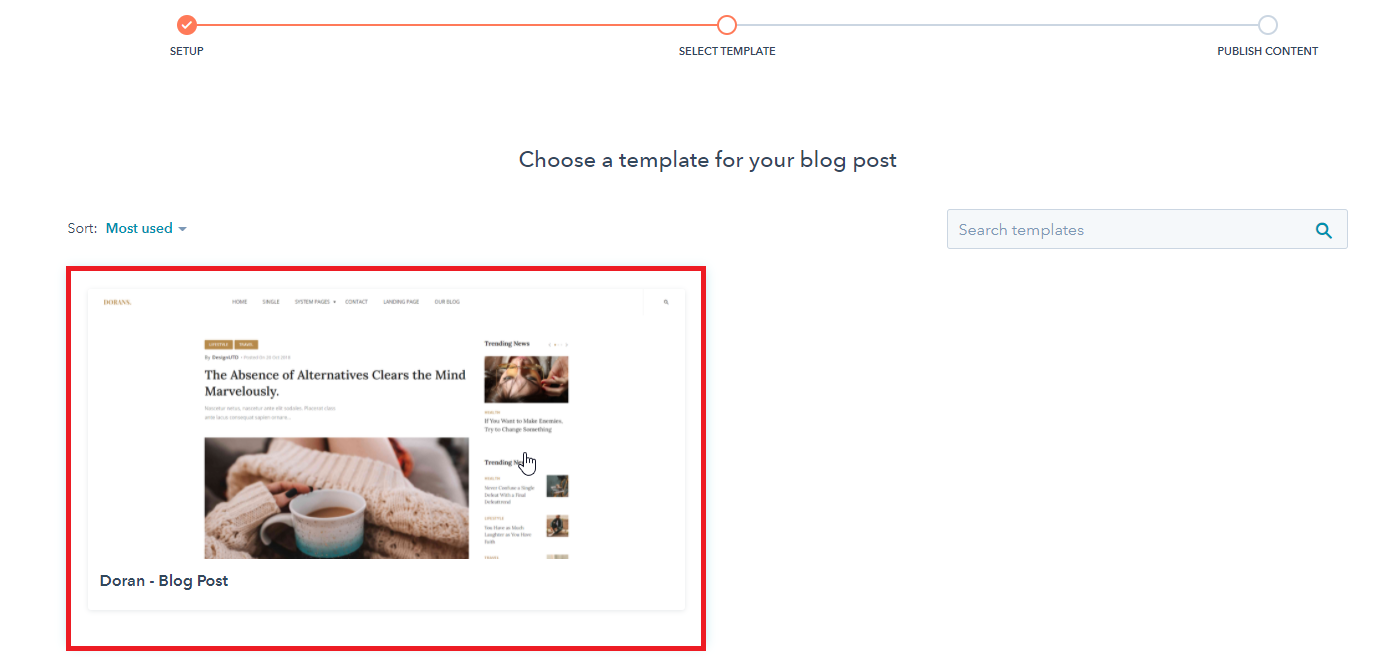
Task: Click the Publish Content step circle
Action: (x=1268, y=25)
